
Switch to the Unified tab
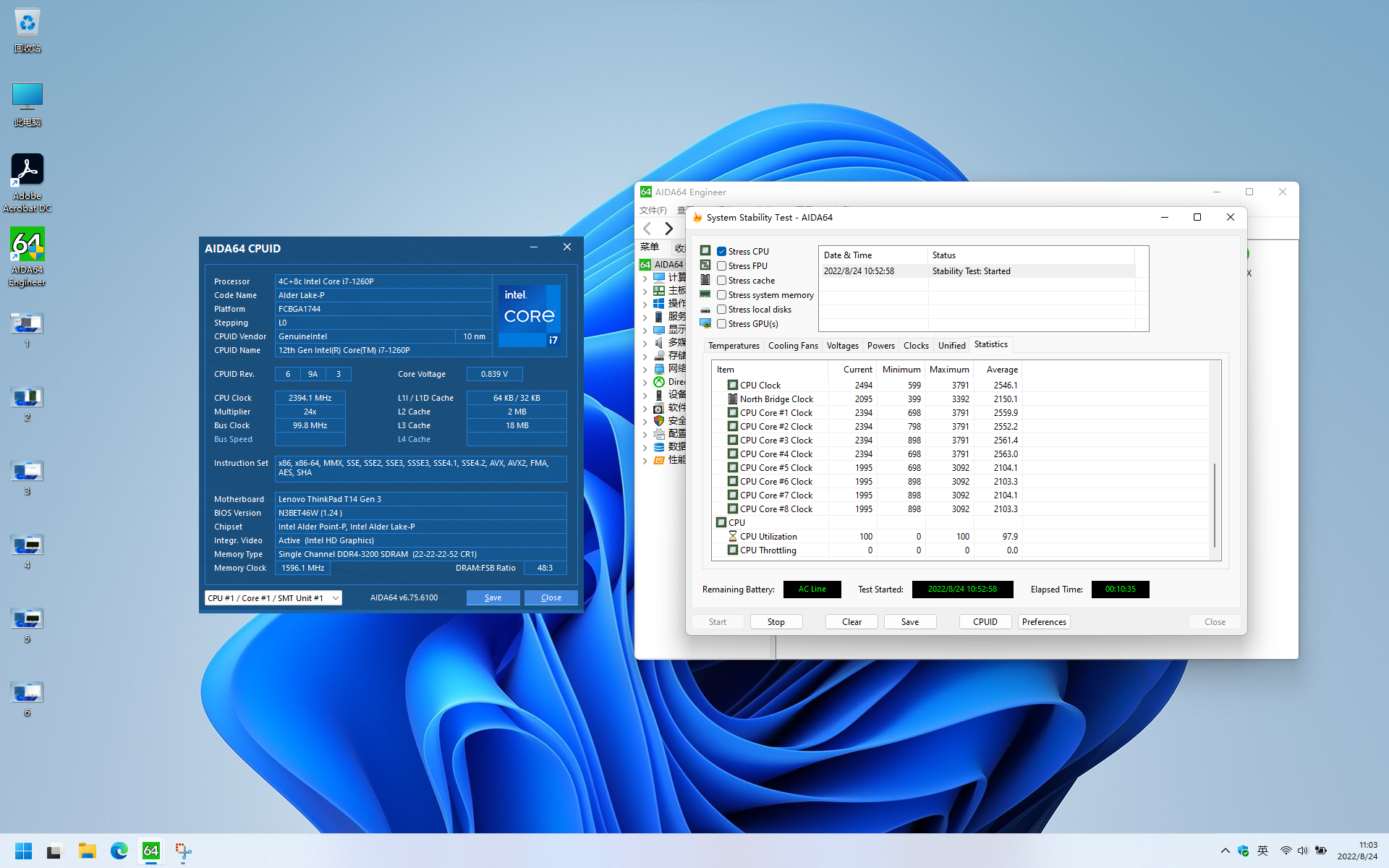[x=952, y=346]
